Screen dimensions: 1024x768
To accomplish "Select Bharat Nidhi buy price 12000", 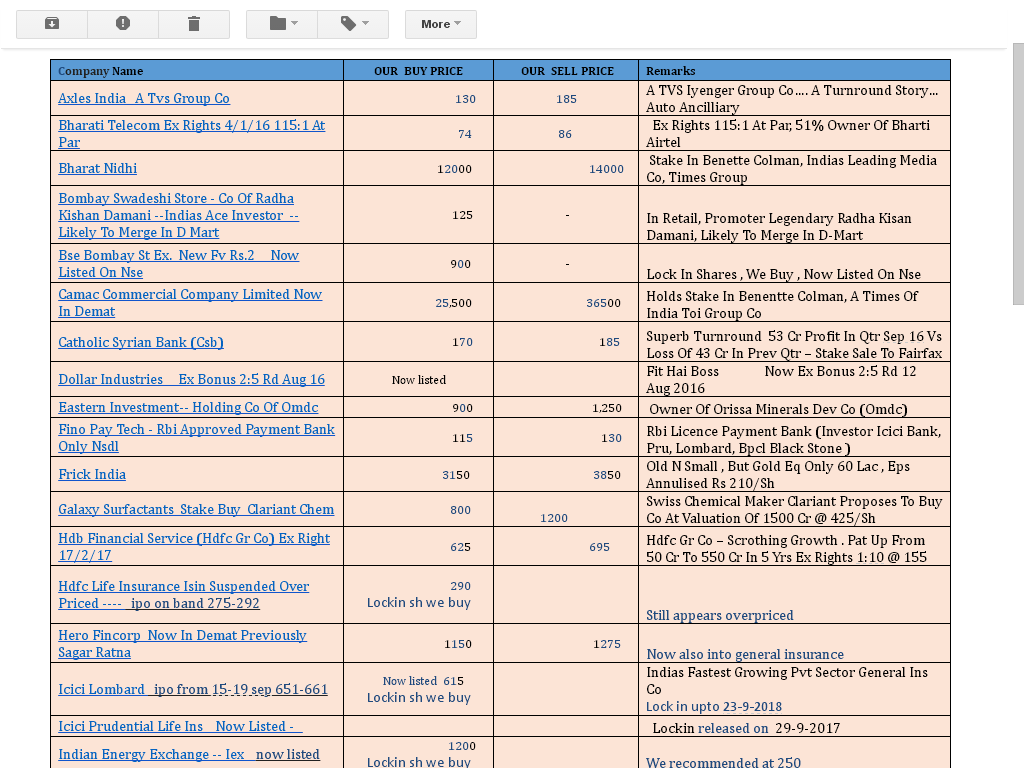I will (455, 169).
